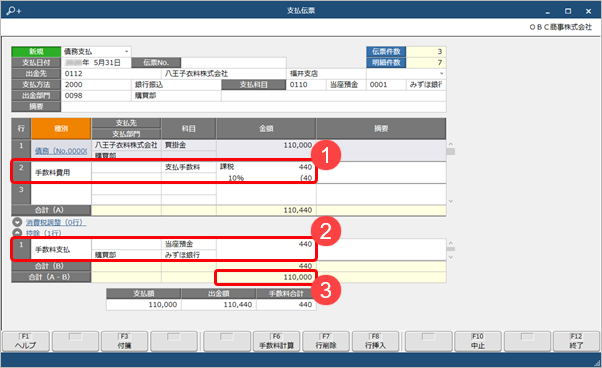Viewport: 602px width, 368px height.
Task: Click the search zoom icon in title bar
Action: click(x=14, y=11)
